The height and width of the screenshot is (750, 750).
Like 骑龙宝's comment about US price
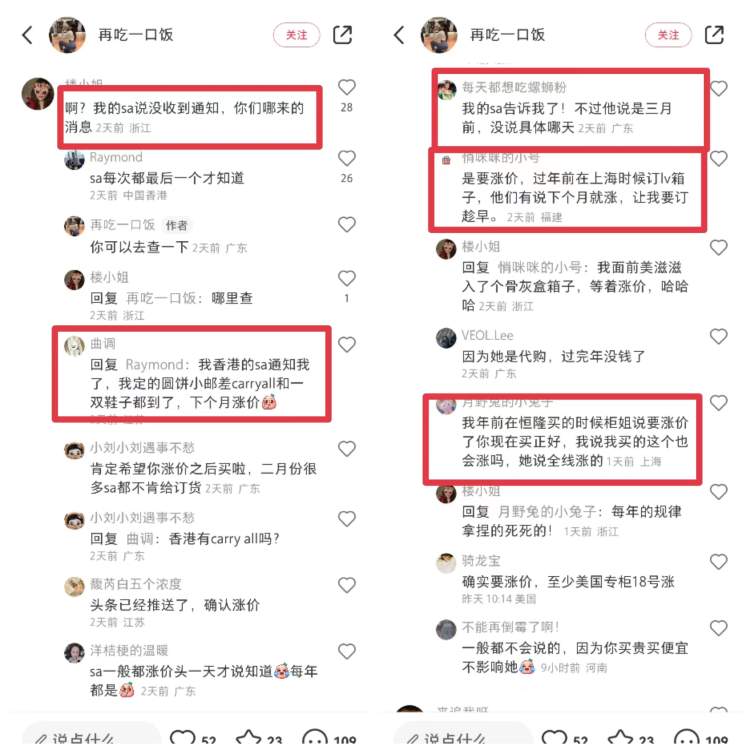(x=718, y=562)
